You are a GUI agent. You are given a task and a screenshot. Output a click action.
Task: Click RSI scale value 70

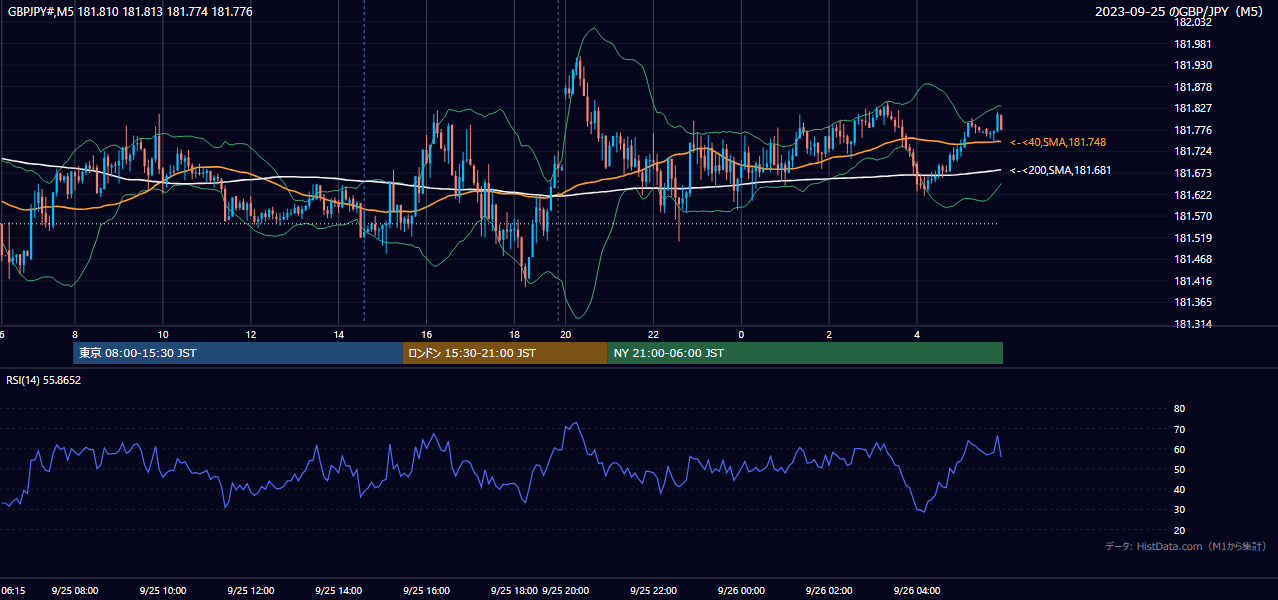(1179, 429)
